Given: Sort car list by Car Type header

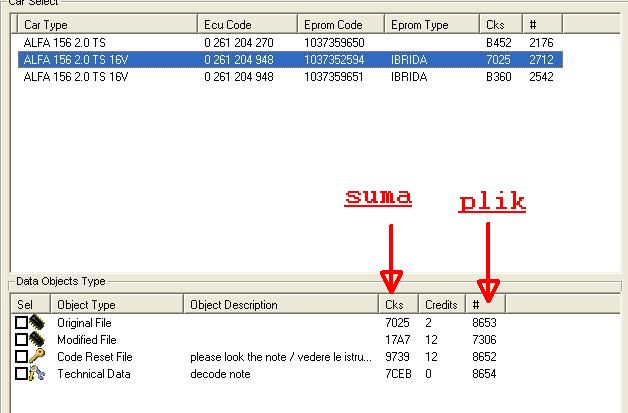Looking at the screenshot, I should pos(107,24).
